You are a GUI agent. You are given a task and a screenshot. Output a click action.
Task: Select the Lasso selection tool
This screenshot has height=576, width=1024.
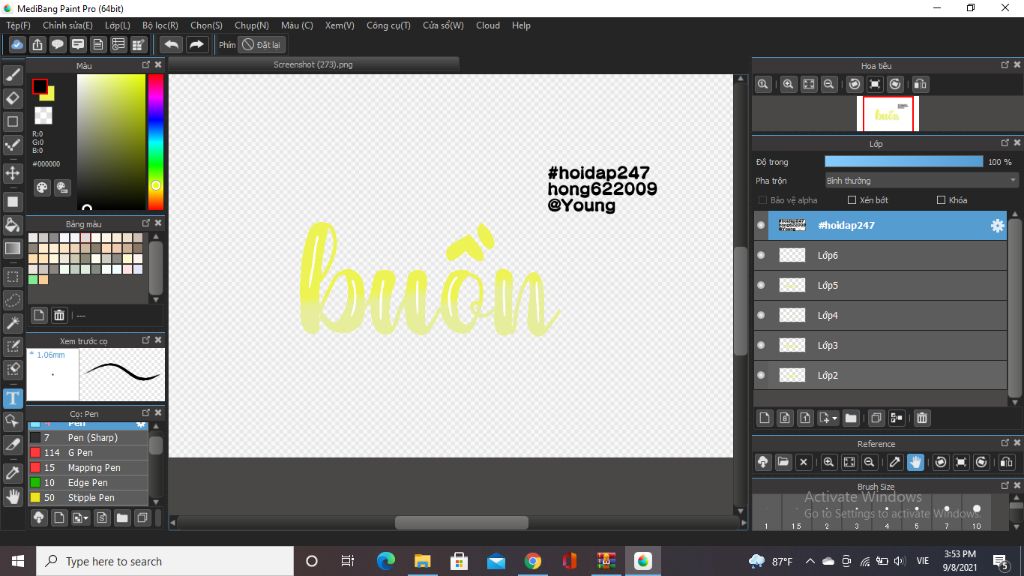[x=12, y=300]
